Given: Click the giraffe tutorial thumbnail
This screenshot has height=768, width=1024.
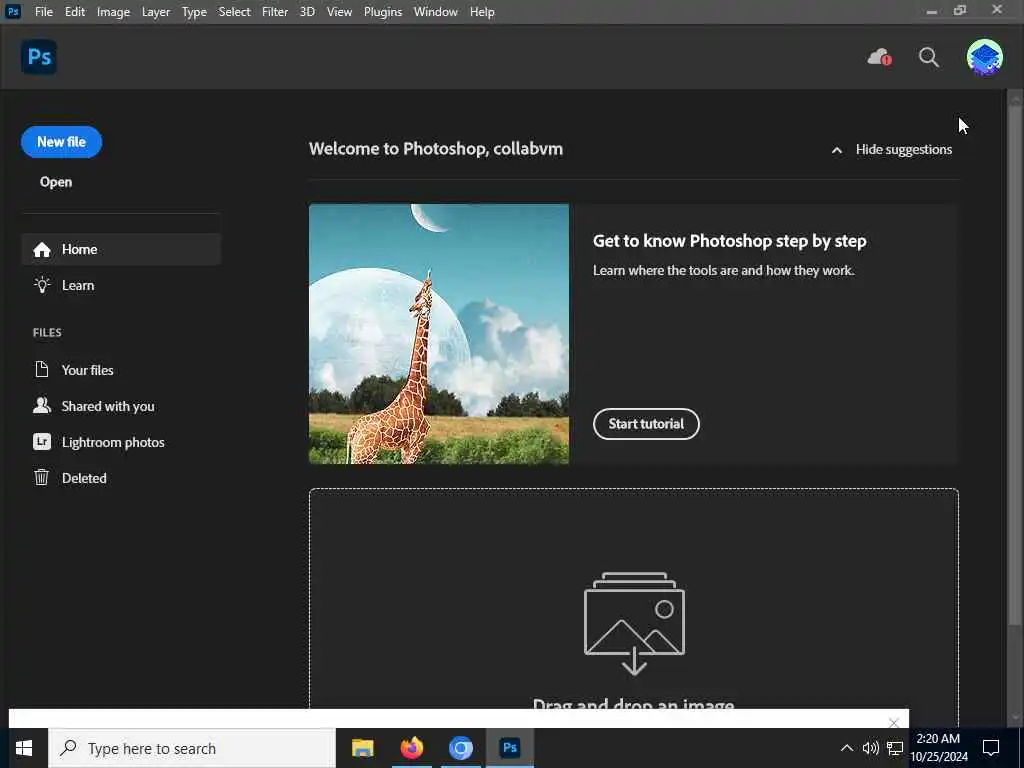Looking at the screenshot, I should (439, 334).
